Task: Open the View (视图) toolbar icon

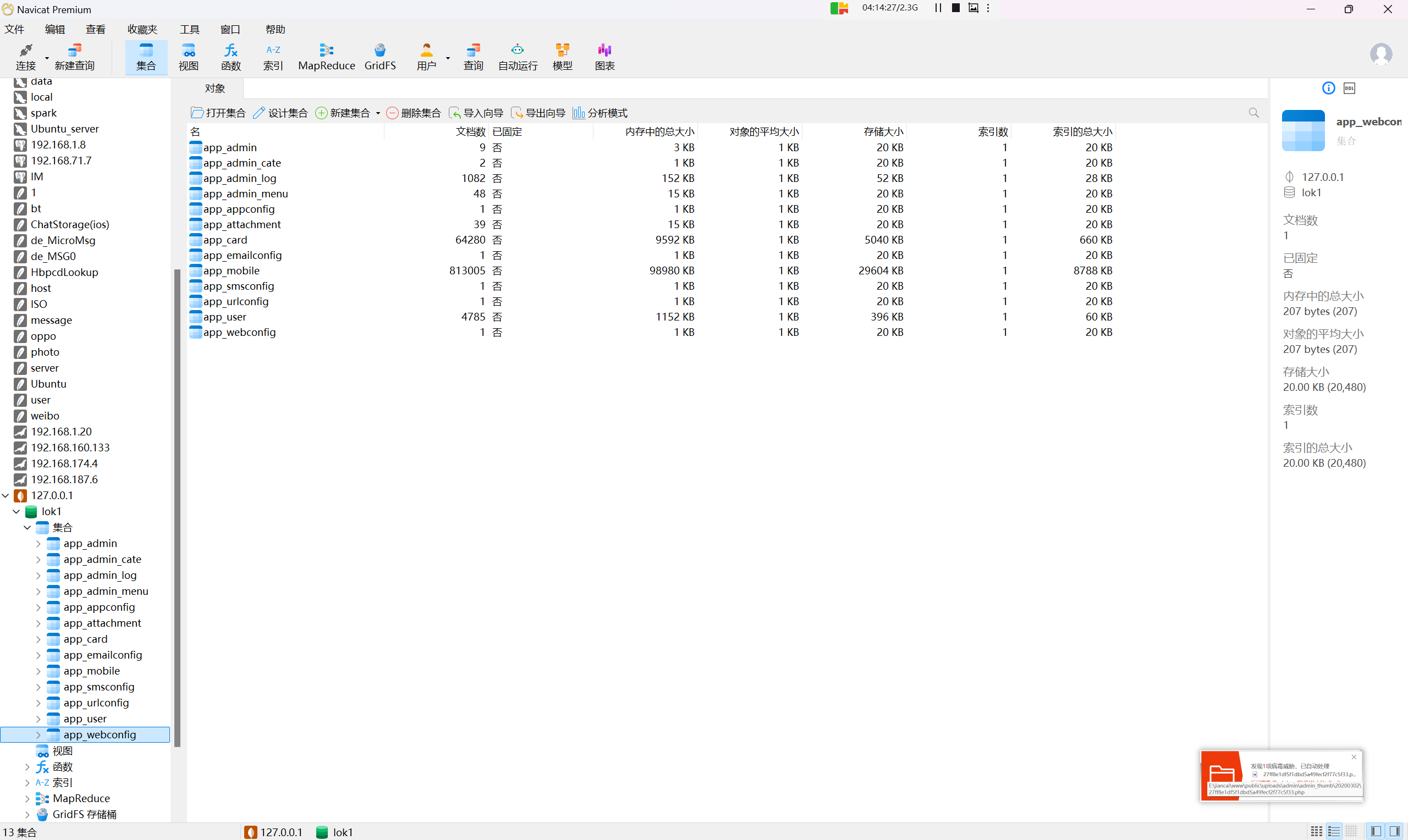Action: pos(189,57)
